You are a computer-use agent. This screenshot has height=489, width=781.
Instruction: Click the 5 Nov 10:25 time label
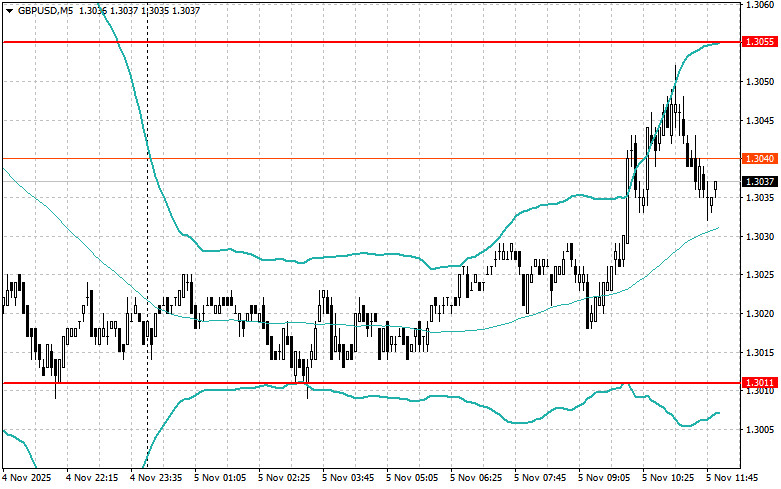668,478
